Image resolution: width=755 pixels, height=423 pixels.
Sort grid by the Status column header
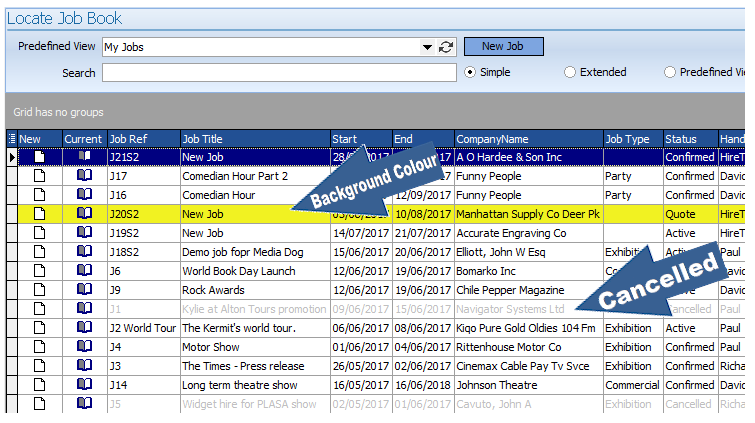coord(689,139)
